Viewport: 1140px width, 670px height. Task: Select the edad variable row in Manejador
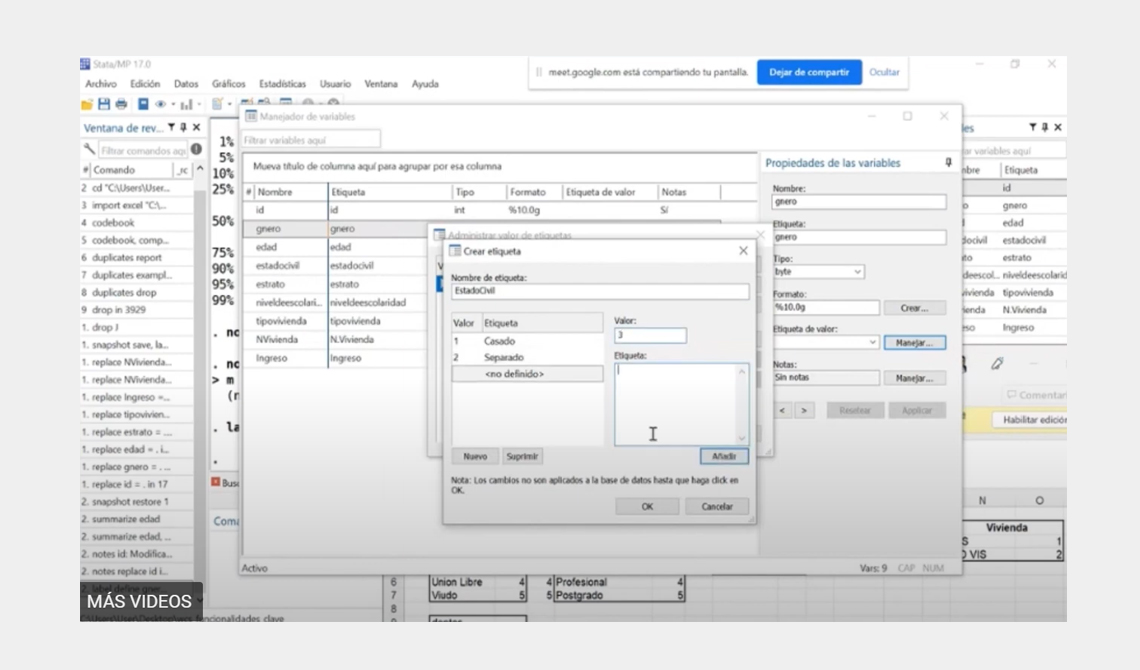(334, 247)
